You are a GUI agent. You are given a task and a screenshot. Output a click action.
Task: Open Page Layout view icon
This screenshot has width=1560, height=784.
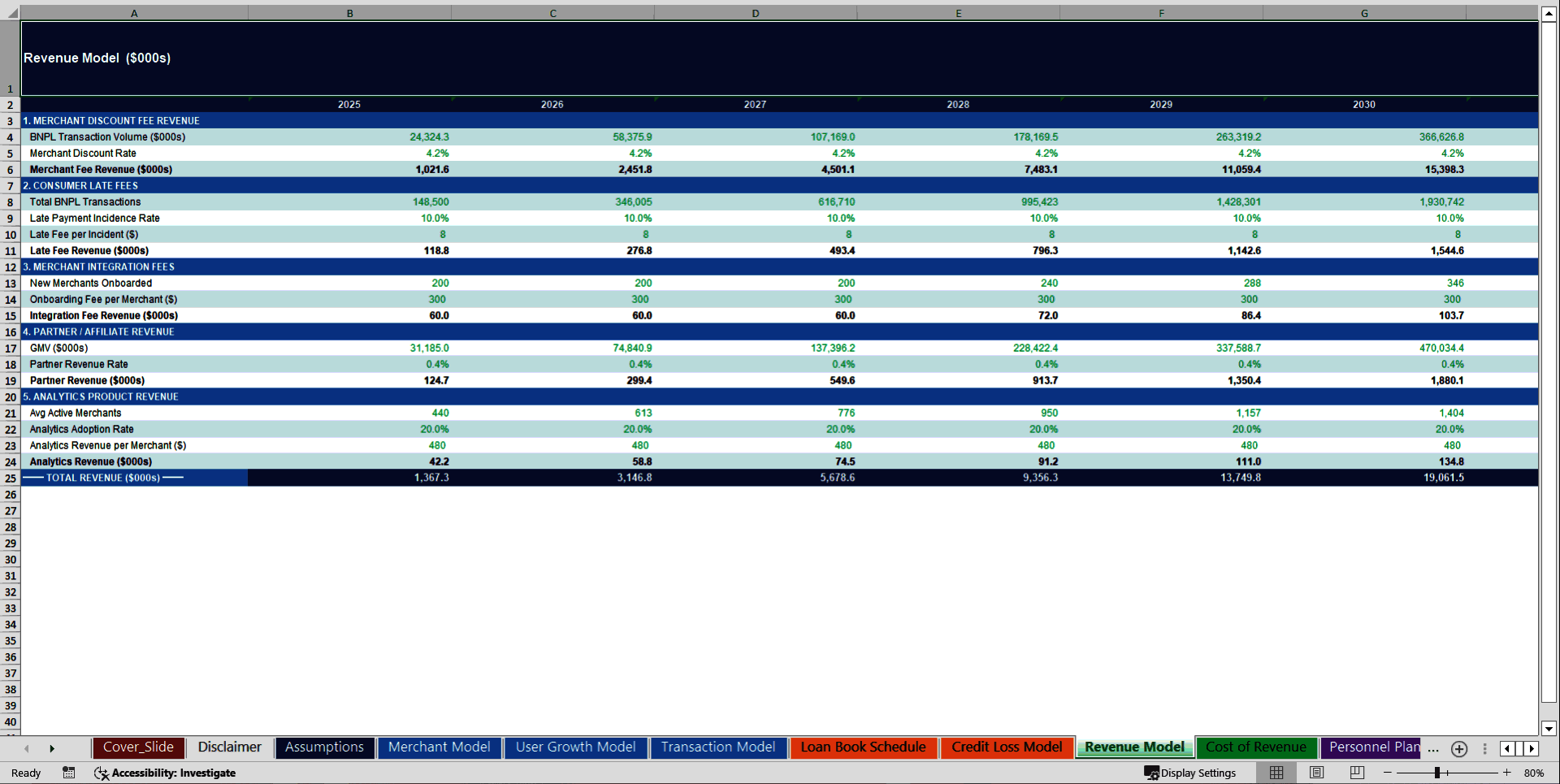(x=1316, y=773)
